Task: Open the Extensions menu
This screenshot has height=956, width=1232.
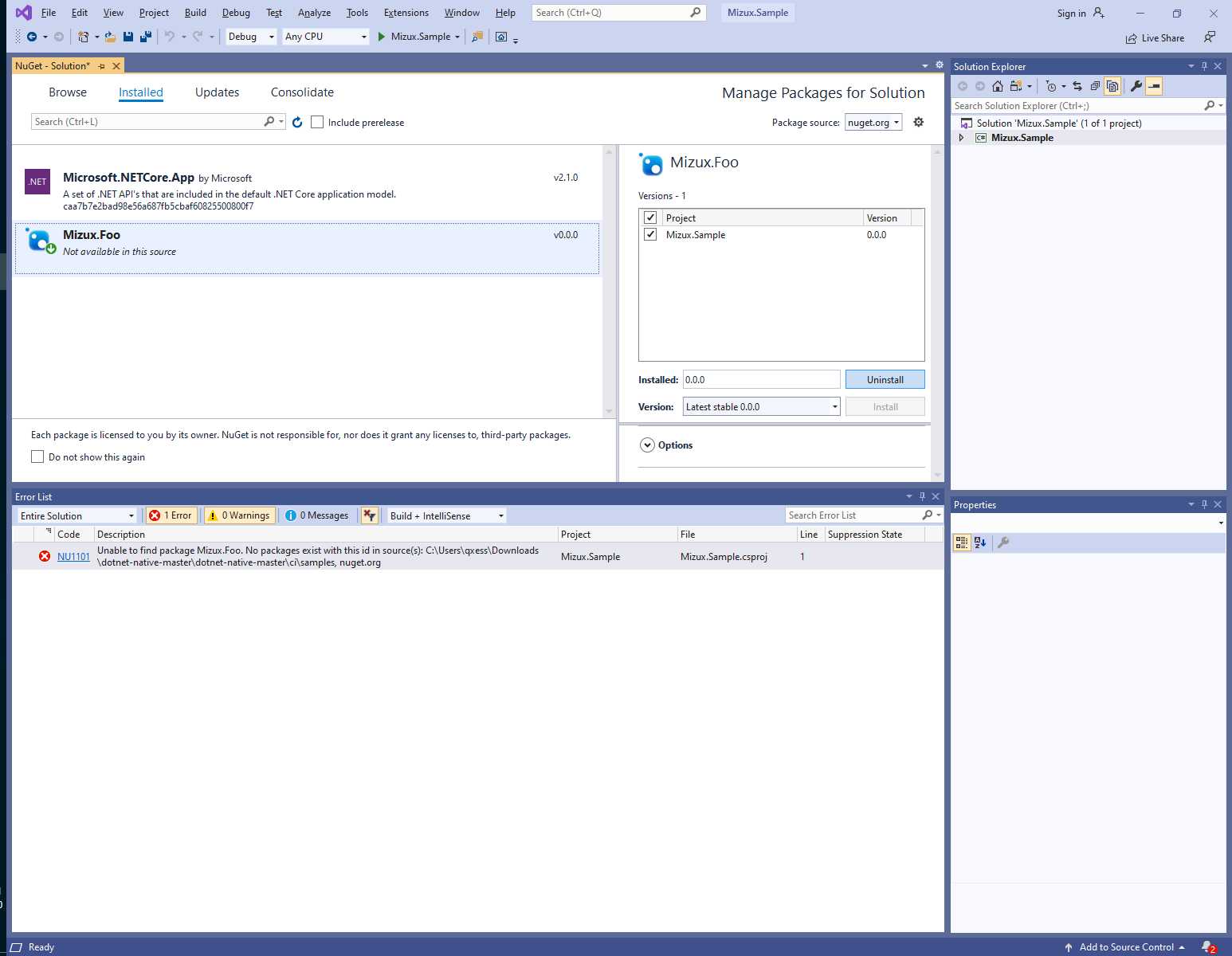Action: pyautogui.click(x=406, y=13)
